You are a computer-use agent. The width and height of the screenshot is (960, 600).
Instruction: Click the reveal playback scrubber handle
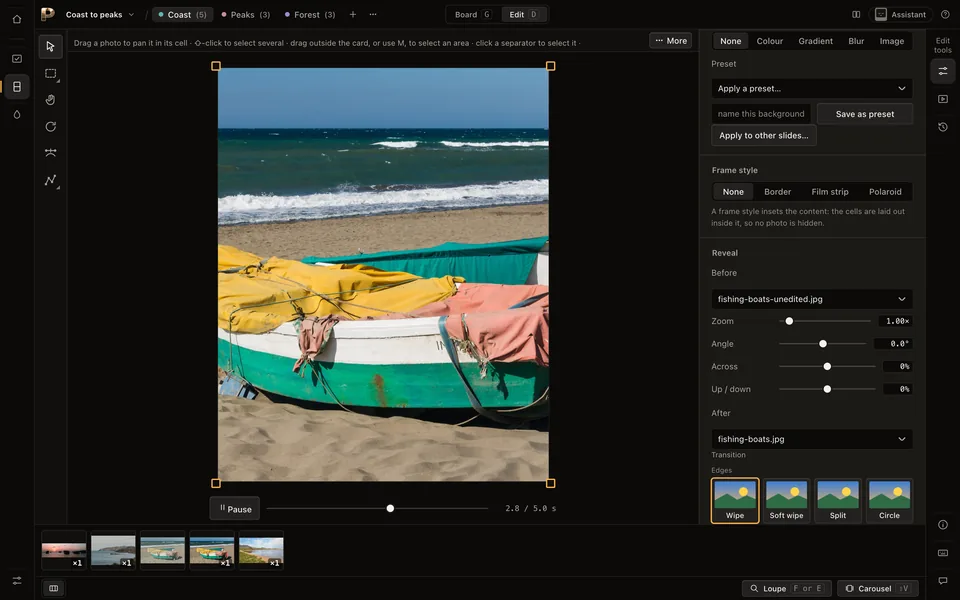(x=390, y=508)
